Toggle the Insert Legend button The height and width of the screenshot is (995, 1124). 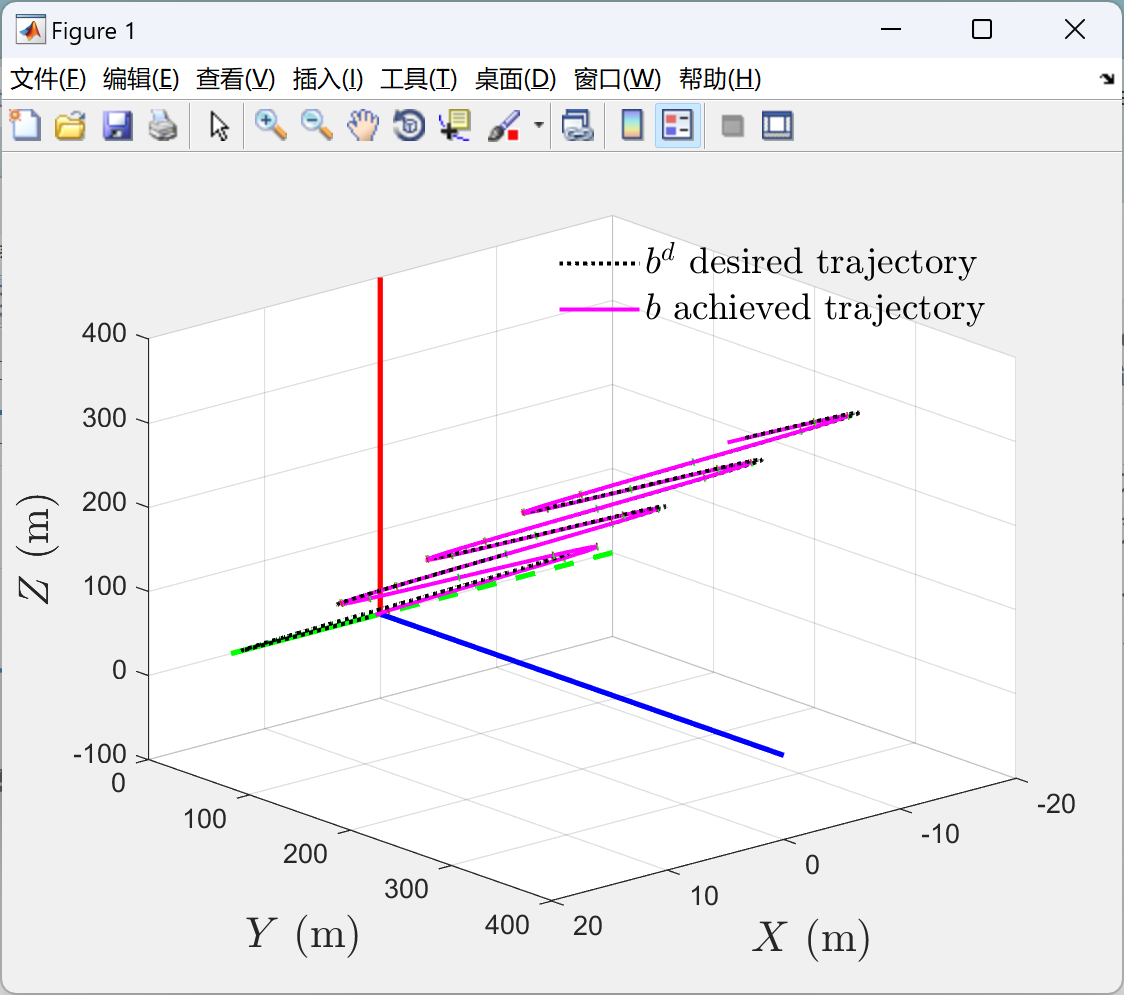(677, 125)
